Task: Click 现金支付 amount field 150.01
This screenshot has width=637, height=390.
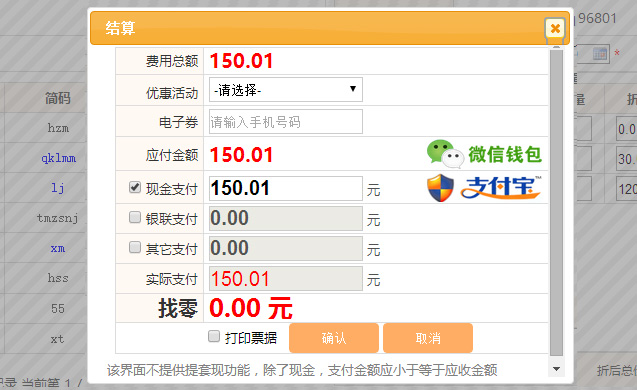Action: [286, 188]
